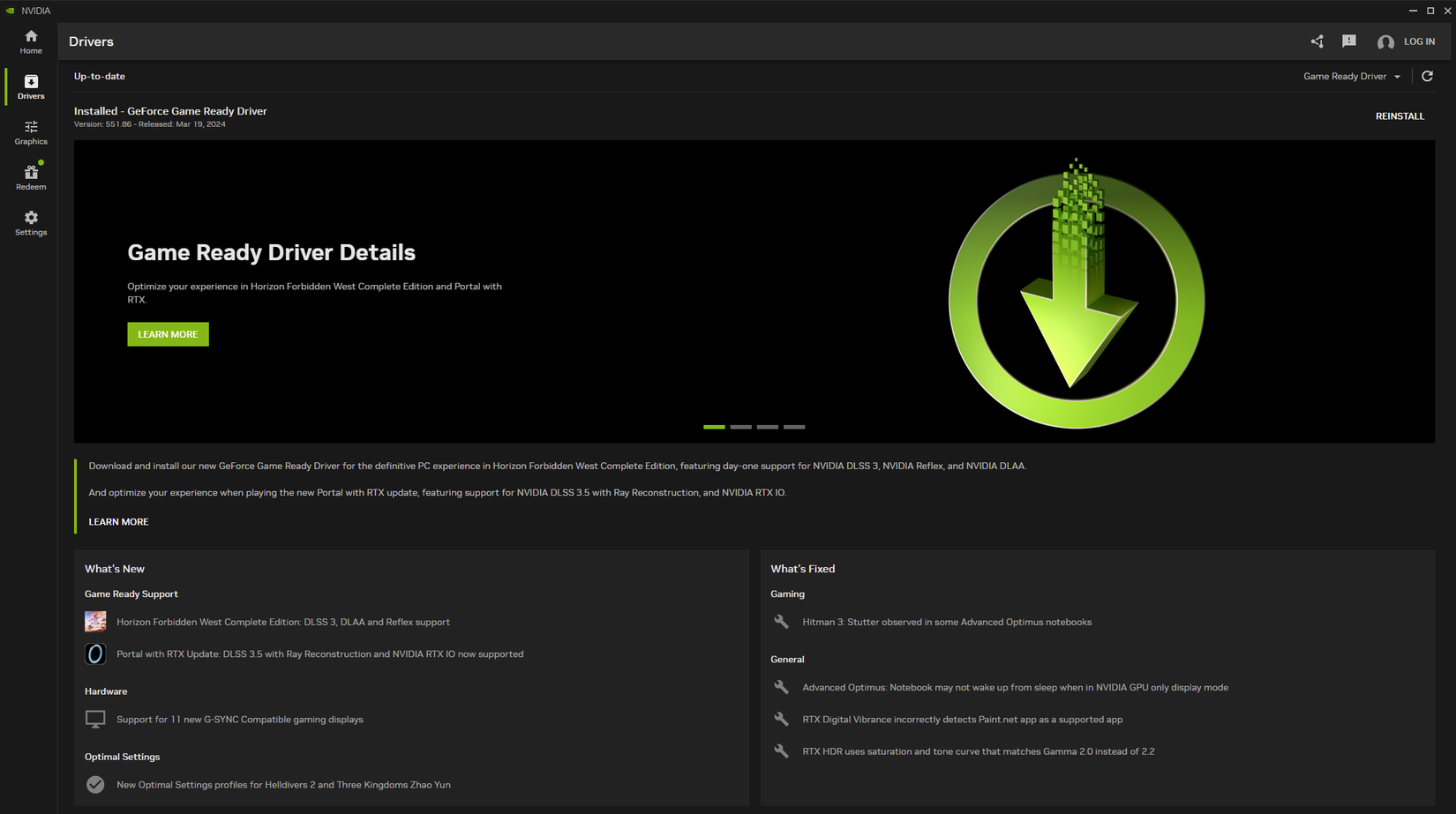Click Portal with RTX game thumbnail

point(95,654)
